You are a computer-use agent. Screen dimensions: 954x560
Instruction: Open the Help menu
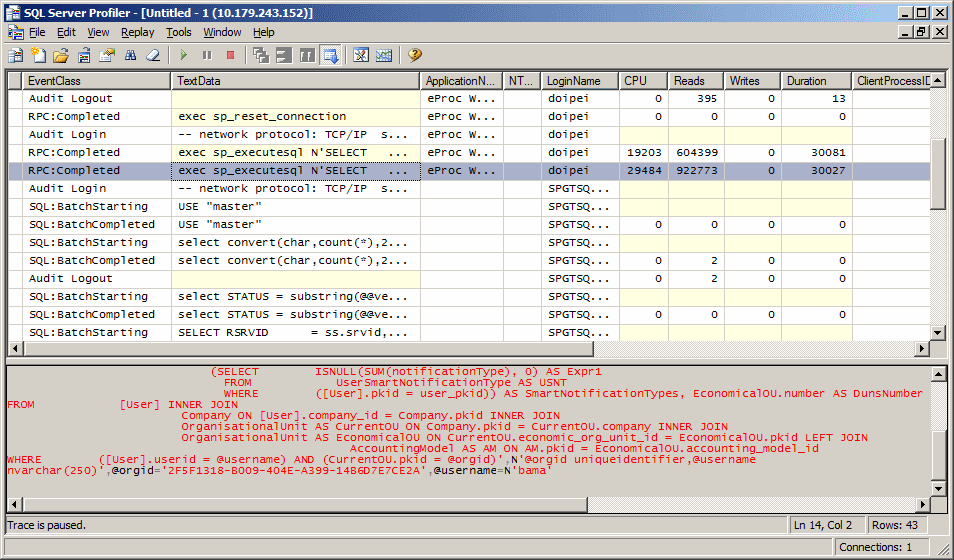click(263, 32)
